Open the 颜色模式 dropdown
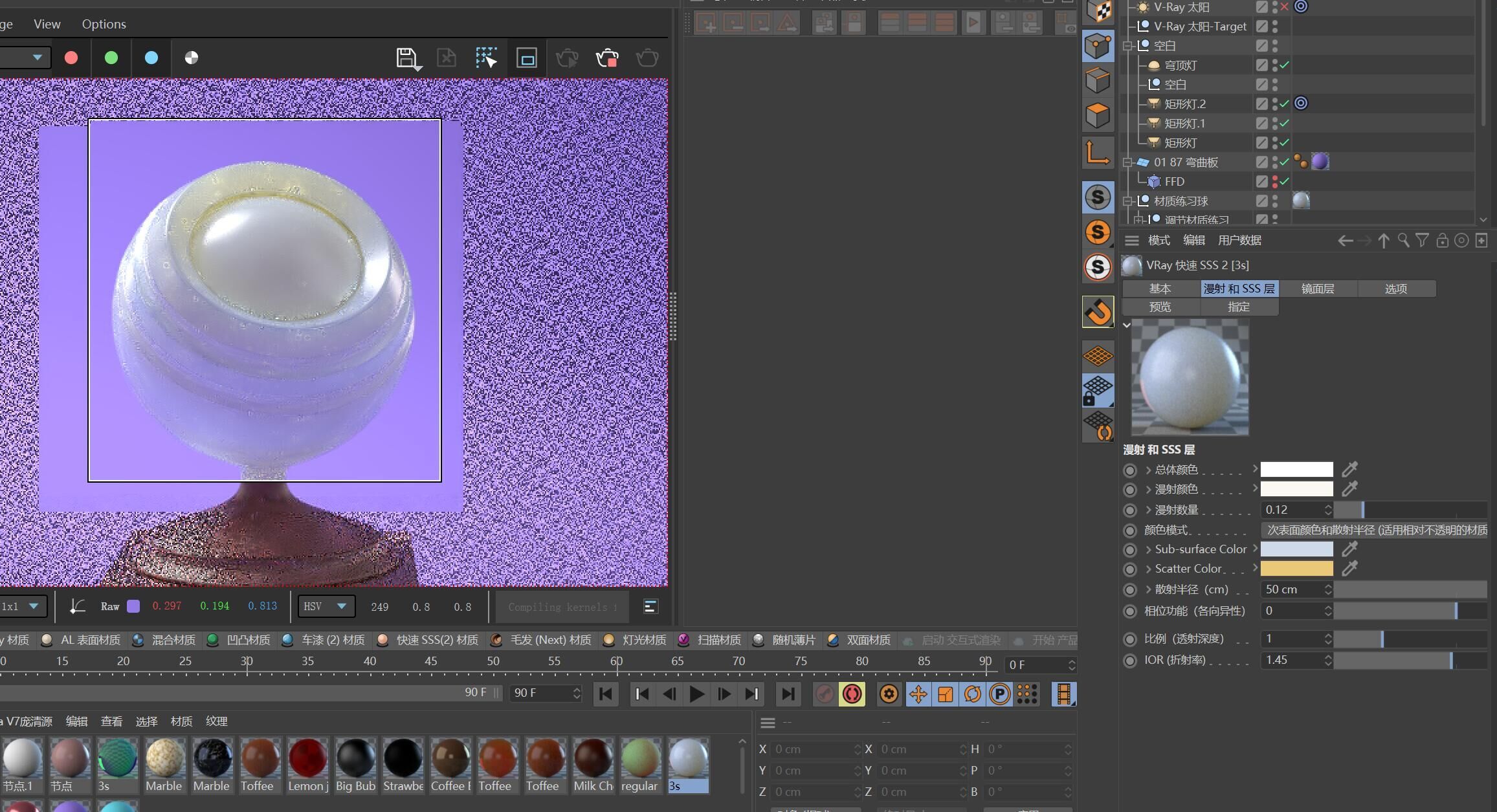The image size is (1497, 812). coord(1373,530)
